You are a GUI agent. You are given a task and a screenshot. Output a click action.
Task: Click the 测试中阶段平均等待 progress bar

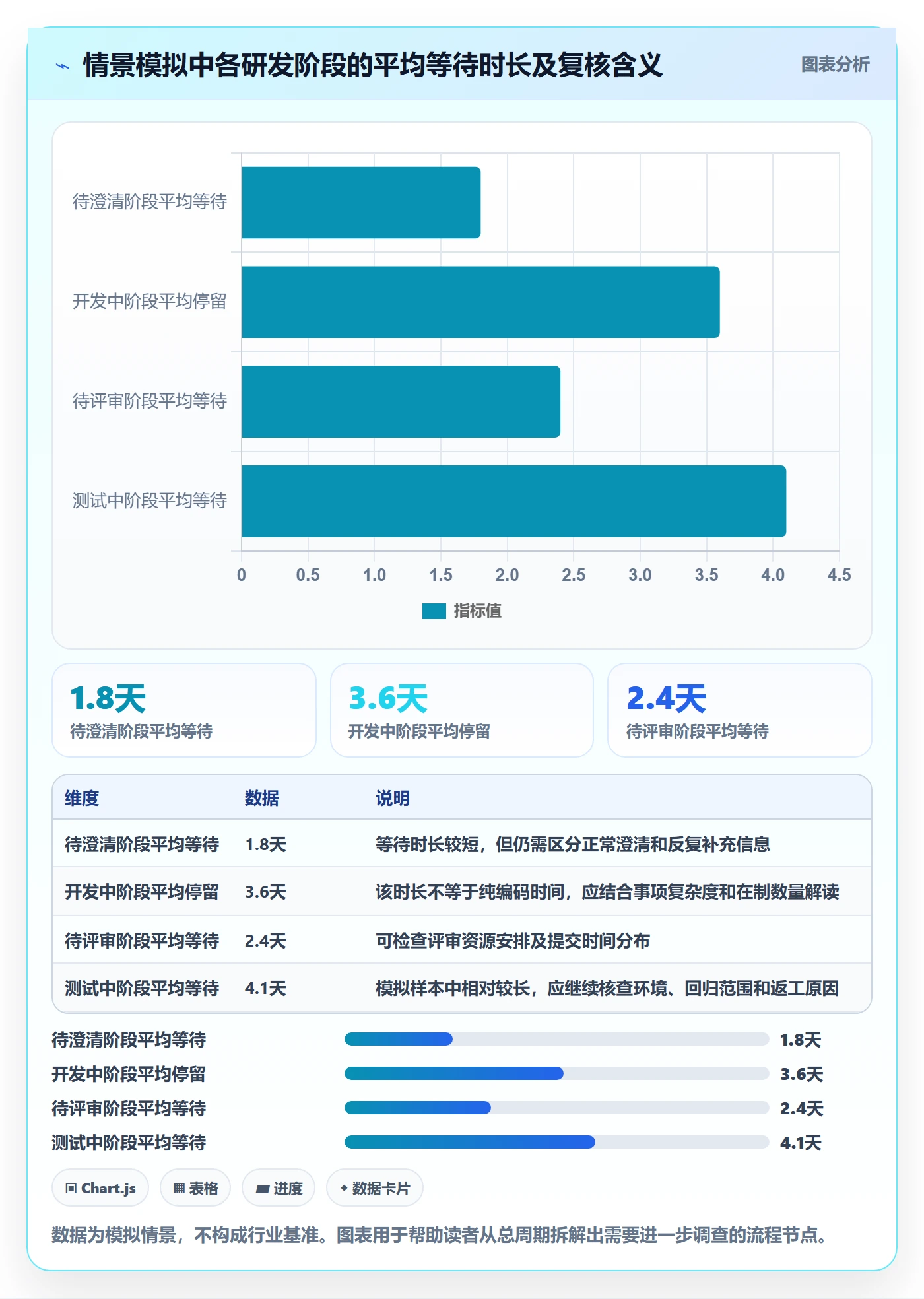point(556,1142)
